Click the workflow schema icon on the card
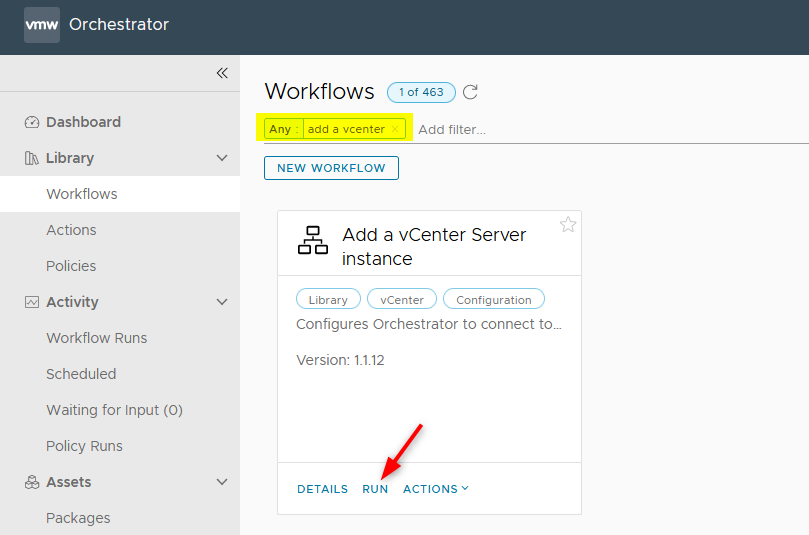Viewport: 809px width, 535px height. point(313,240)
